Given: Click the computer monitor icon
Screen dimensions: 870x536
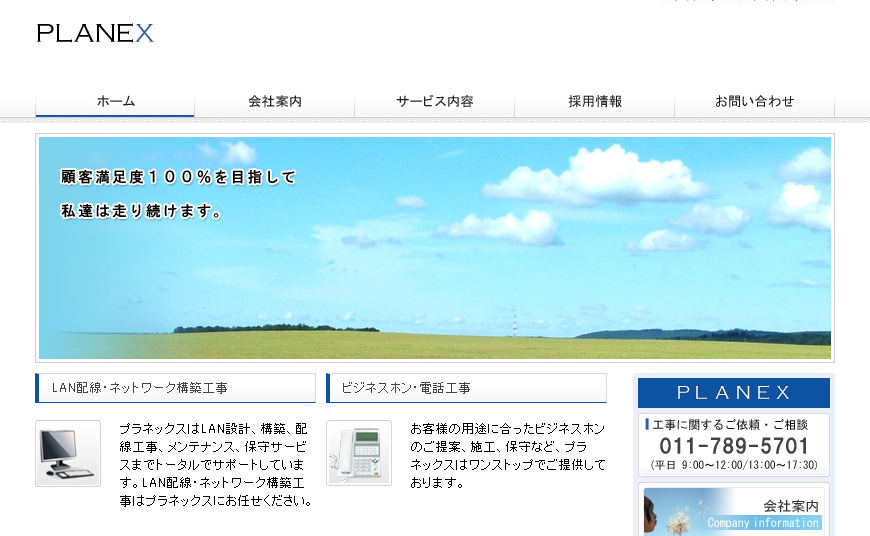Looking at the screenshot, I should [68, 453].
